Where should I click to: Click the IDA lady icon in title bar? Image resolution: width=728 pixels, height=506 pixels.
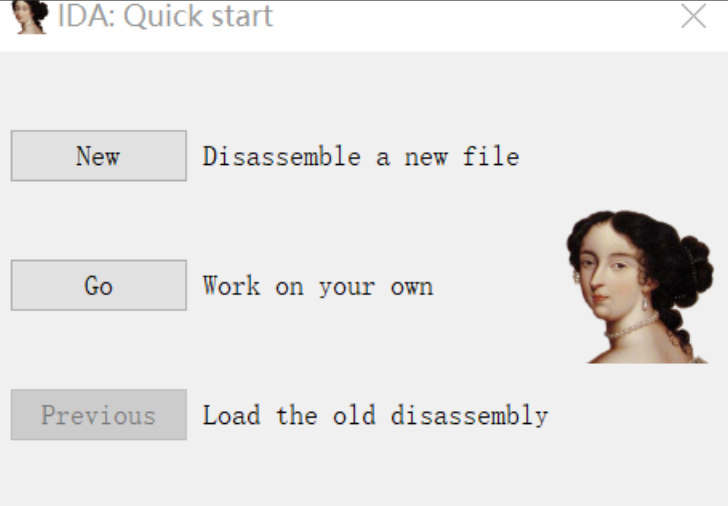[30, 17]
